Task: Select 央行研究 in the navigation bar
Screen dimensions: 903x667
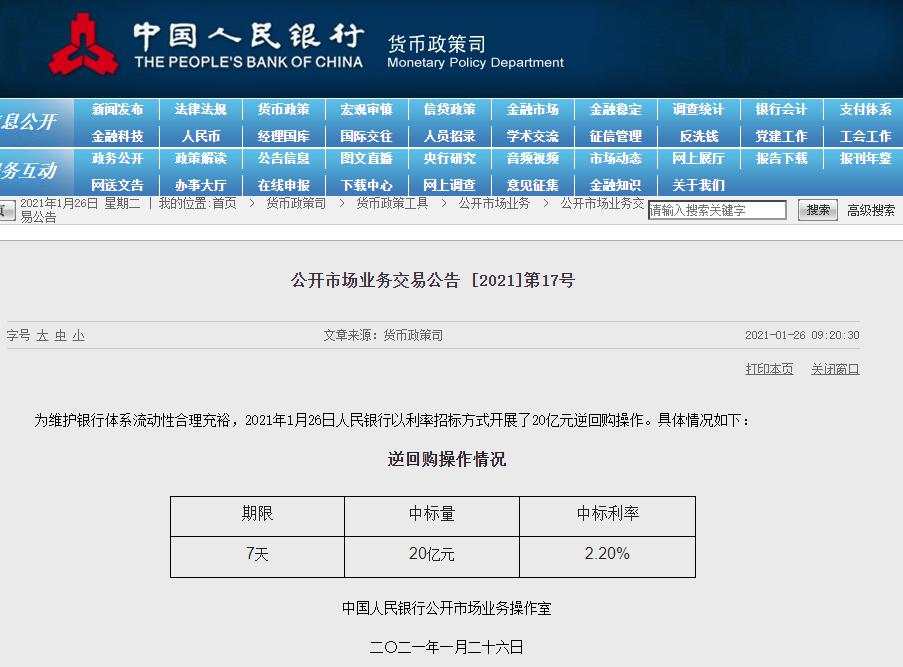Action: tap(449, 158)
